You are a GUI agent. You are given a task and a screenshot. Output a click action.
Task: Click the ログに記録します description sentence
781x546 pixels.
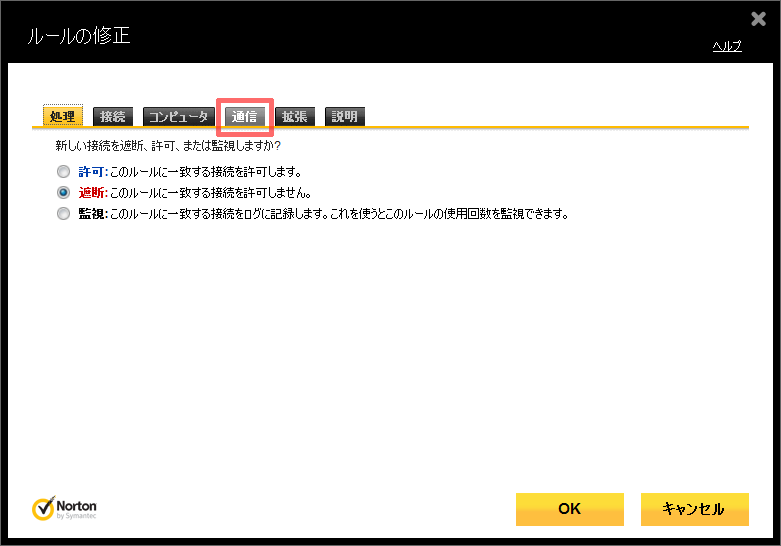[x=340, y=213]
